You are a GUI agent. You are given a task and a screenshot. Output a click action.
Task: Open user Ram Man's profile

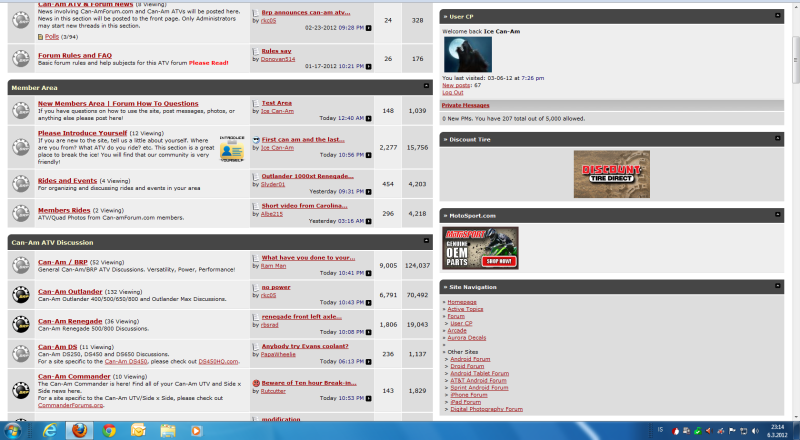click(x=273, y=266)
